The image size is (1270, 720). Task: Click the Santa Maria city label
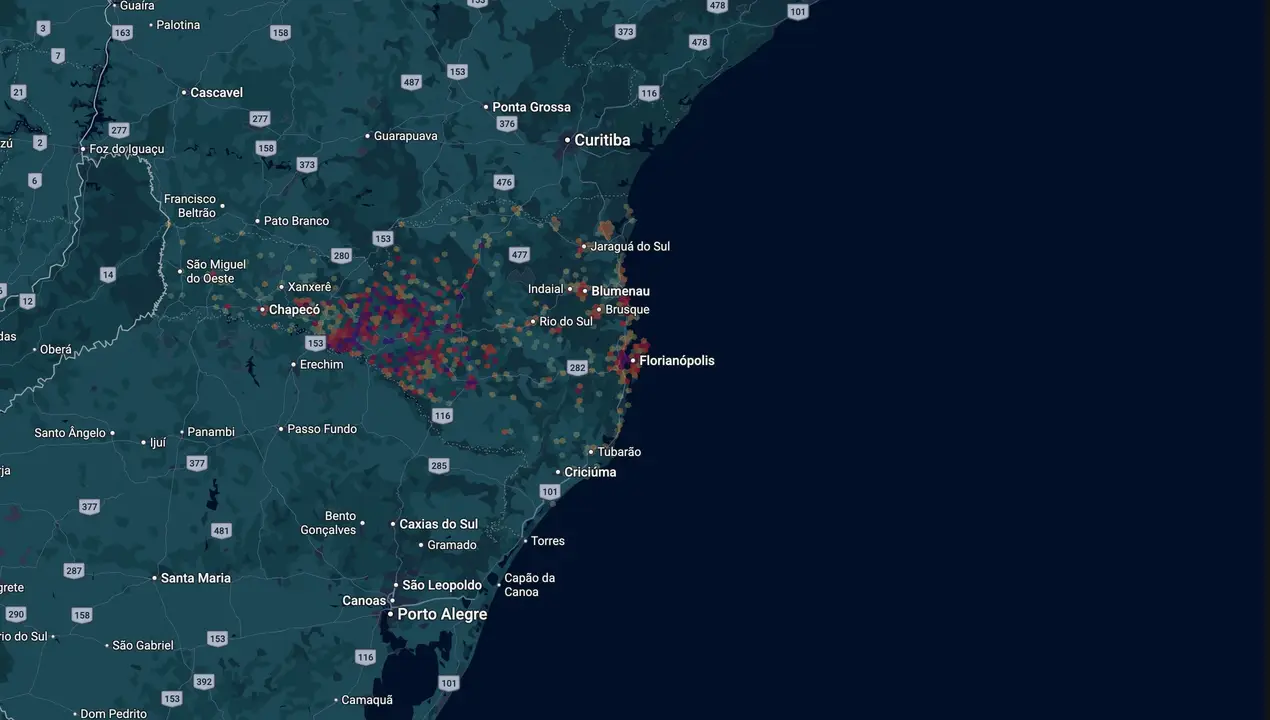[x=196, y=578]
